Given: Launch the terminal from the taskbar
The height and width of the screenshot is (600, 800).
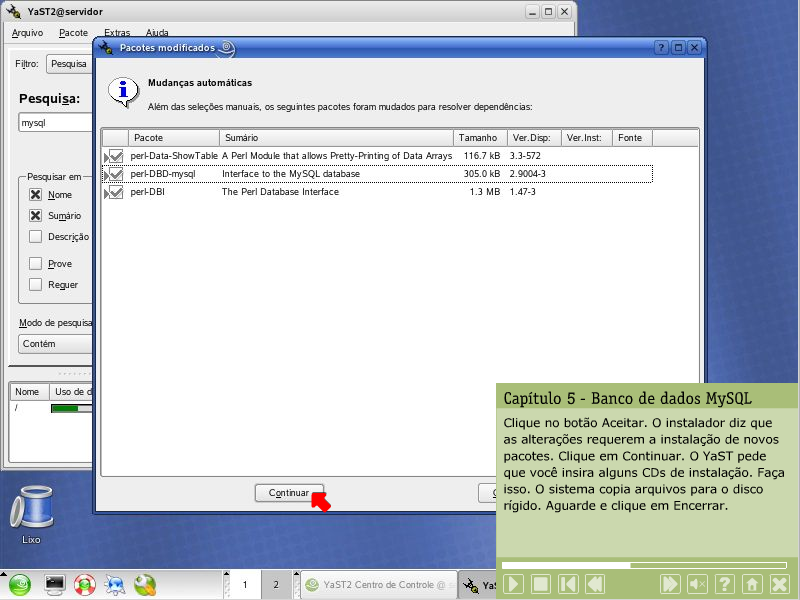Looking at the screenshot, I should tap(54, 584).
